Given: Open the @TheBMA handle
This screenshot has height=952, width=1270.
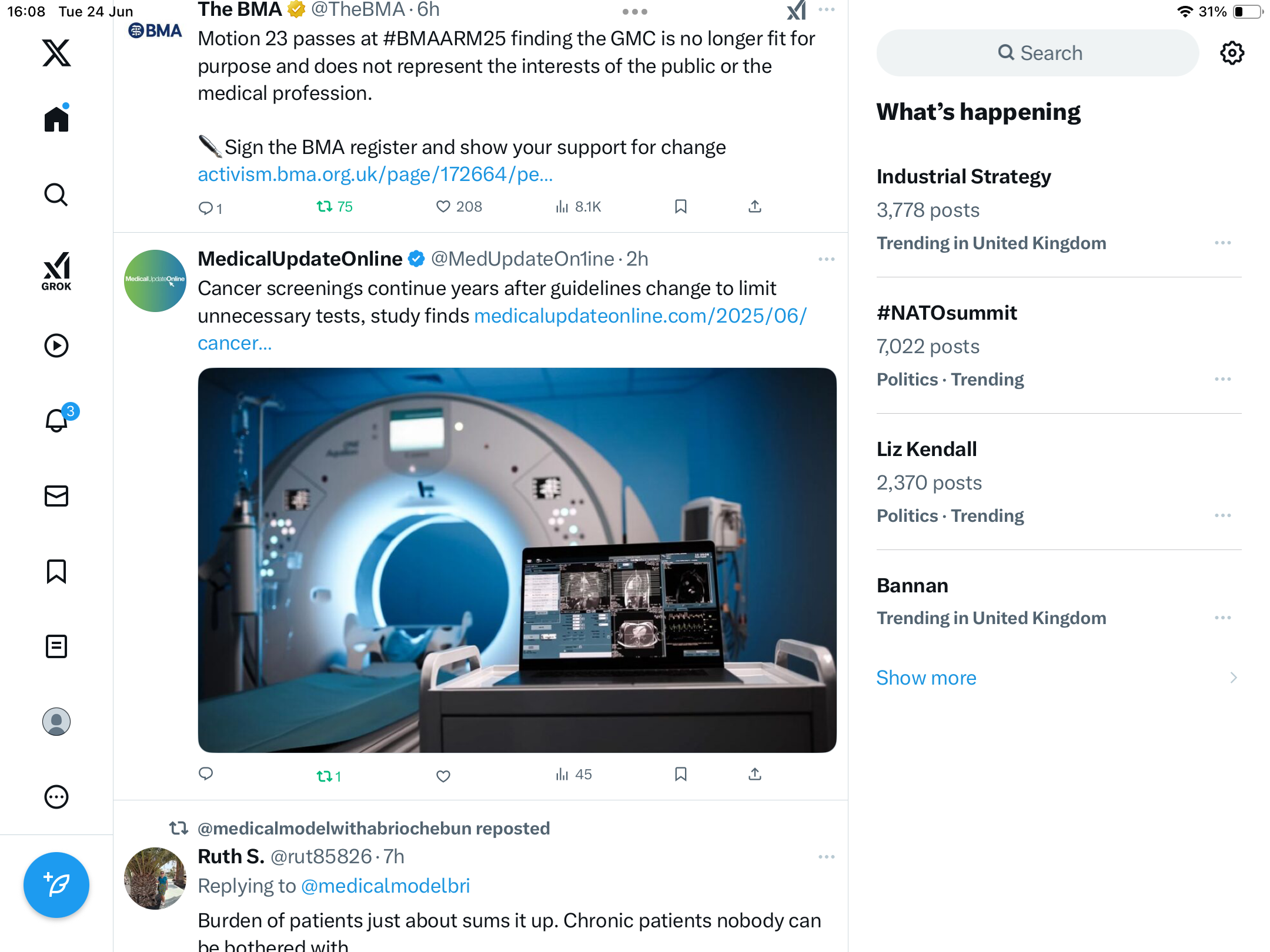Looking at the screenshot, I should (x=358, y=9).
